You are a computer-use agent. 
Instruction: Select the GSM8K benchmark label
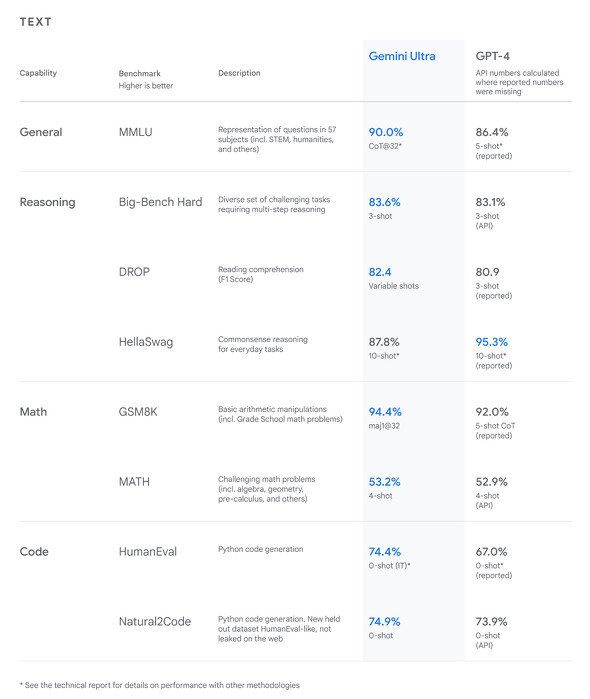[138, 411]
